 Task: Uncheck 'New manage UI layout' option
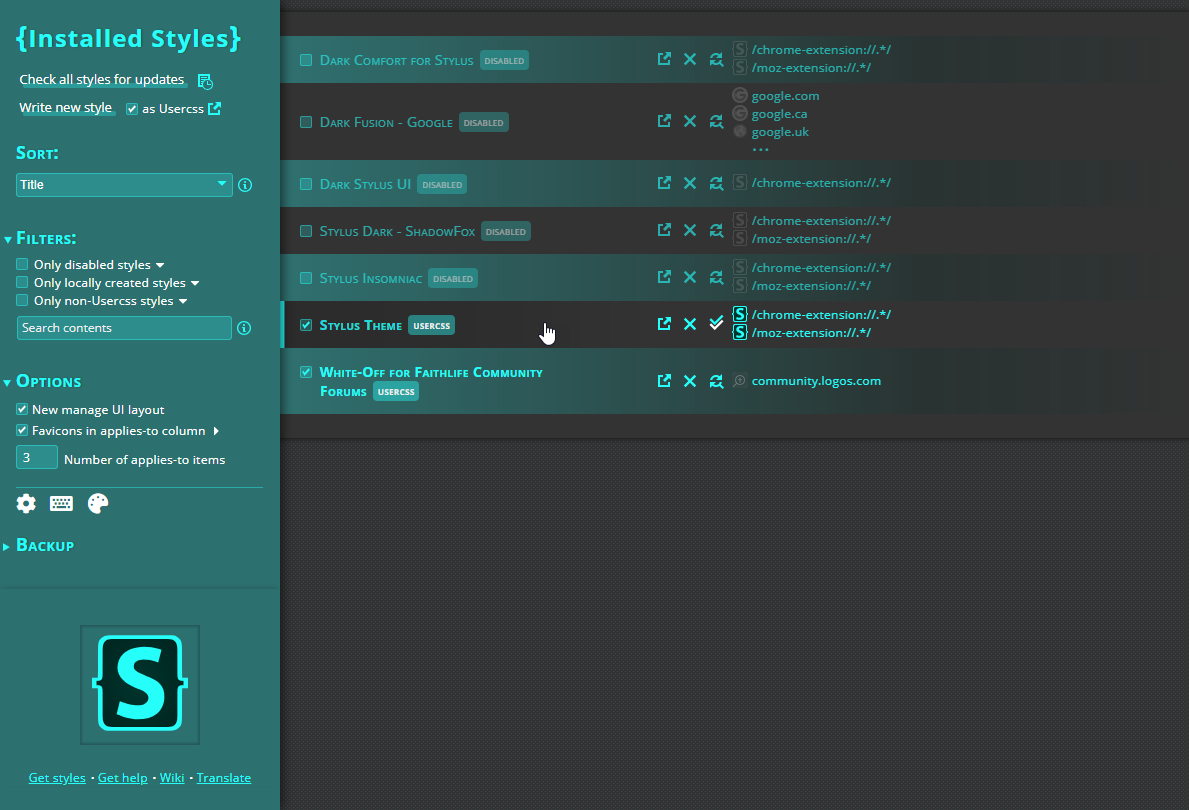[x=22, y=410]
